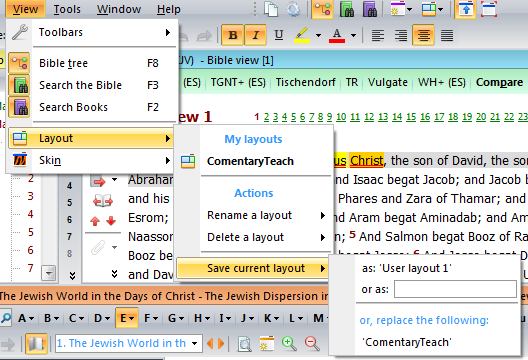Choose Search the Bible menu item
The width and height of the screenshot is (528, 360).
pyautogui.click(x=91, y=85)
